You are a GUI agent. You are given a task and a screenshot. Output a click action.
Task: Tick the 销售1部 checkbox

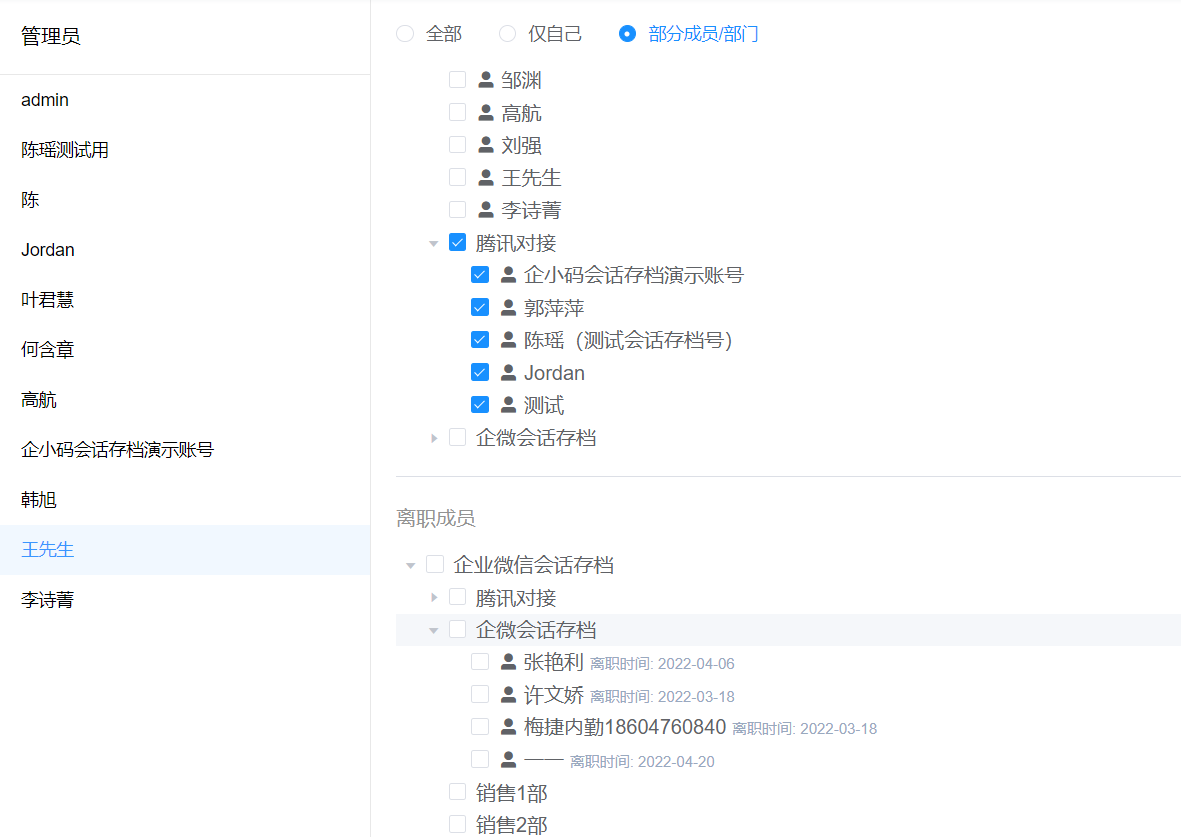tap(458, 792)
